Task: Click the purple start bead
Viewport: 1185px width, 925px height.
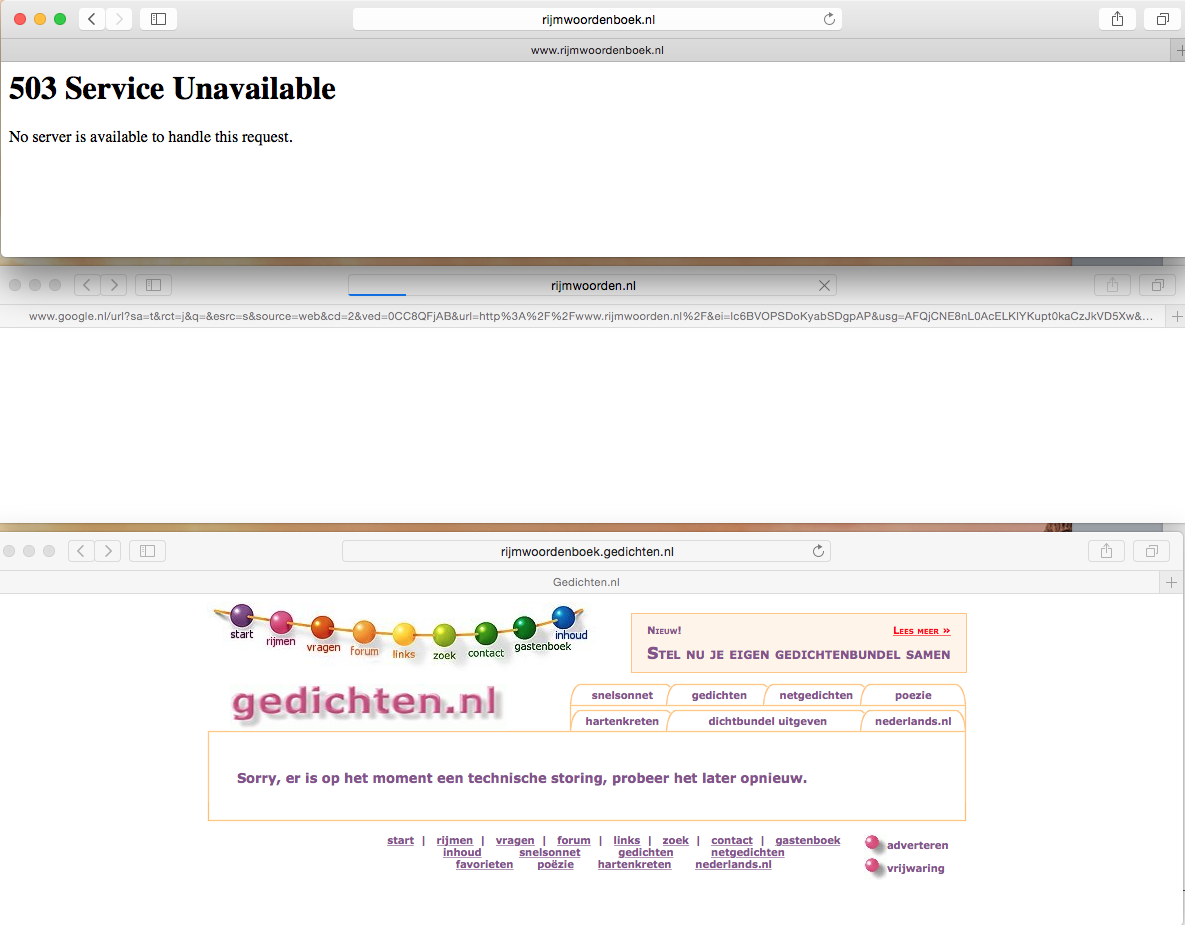Action: (242, 616)
